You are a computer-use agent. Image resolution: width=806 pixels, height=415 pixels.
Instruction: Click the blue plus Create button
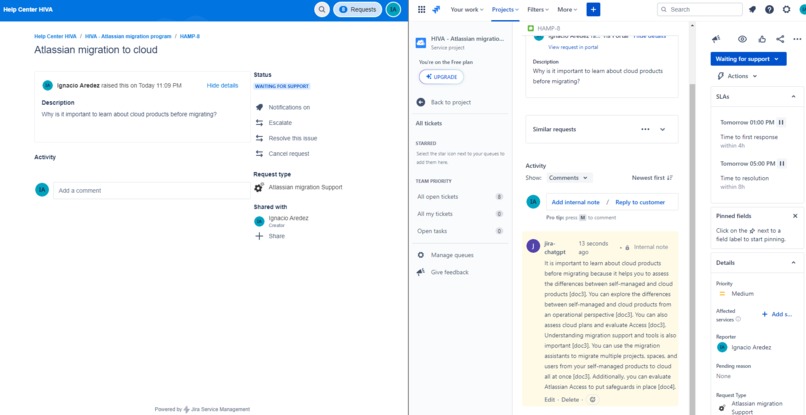593,9
